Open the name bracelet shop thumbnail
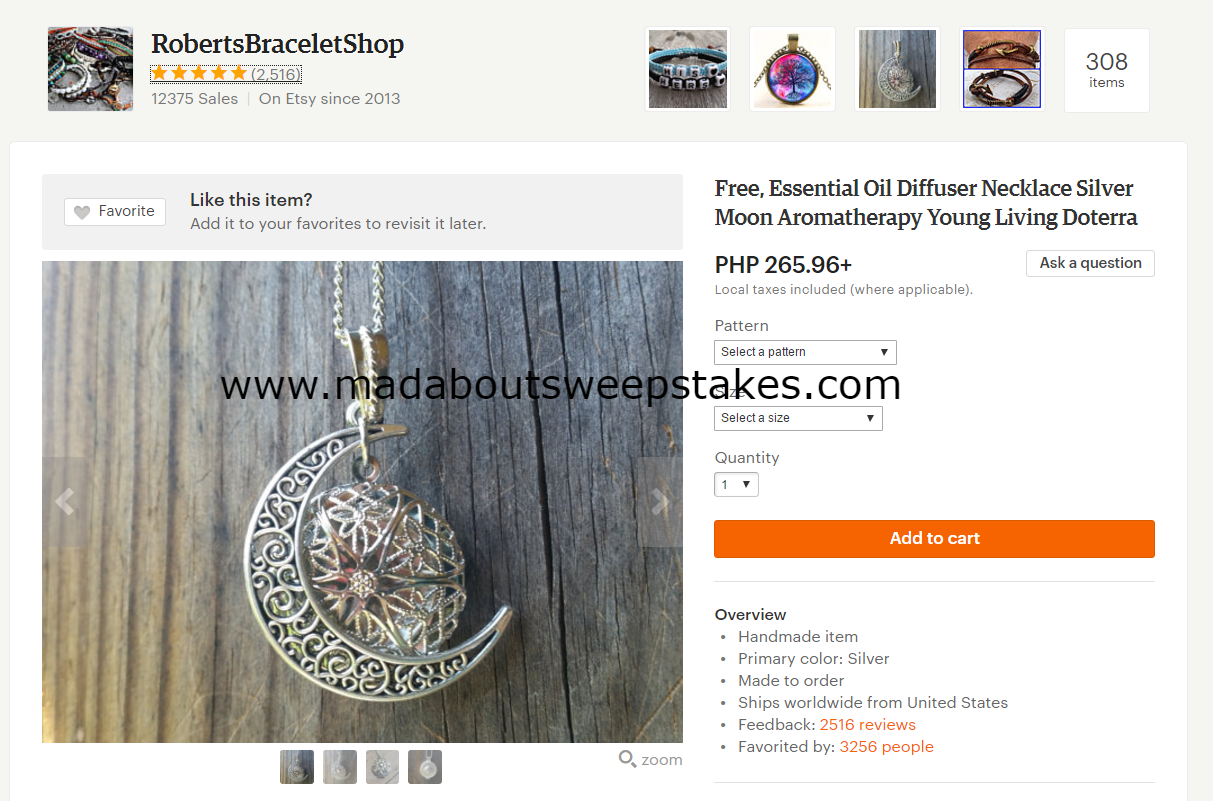The height and width of the screenshot is (801, 1213). click(x=688, y=69)
